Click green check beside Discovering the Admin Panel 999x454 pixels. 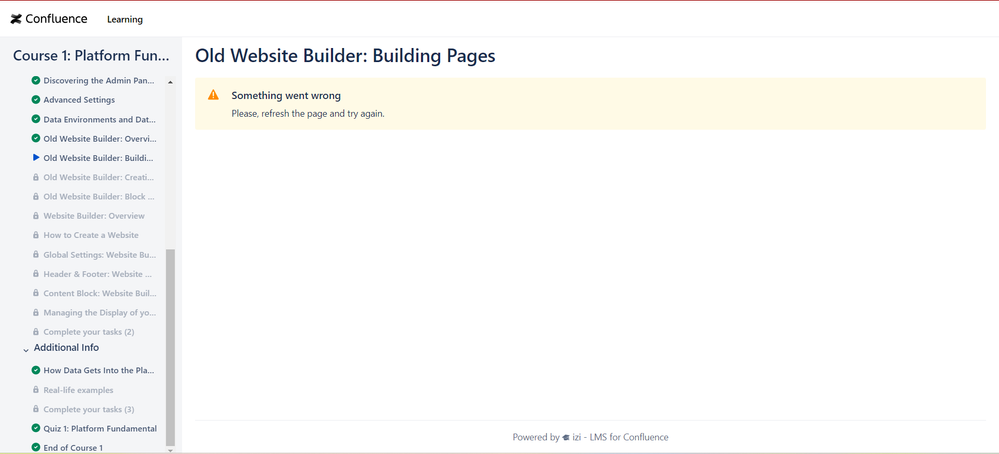pos(36,80)
